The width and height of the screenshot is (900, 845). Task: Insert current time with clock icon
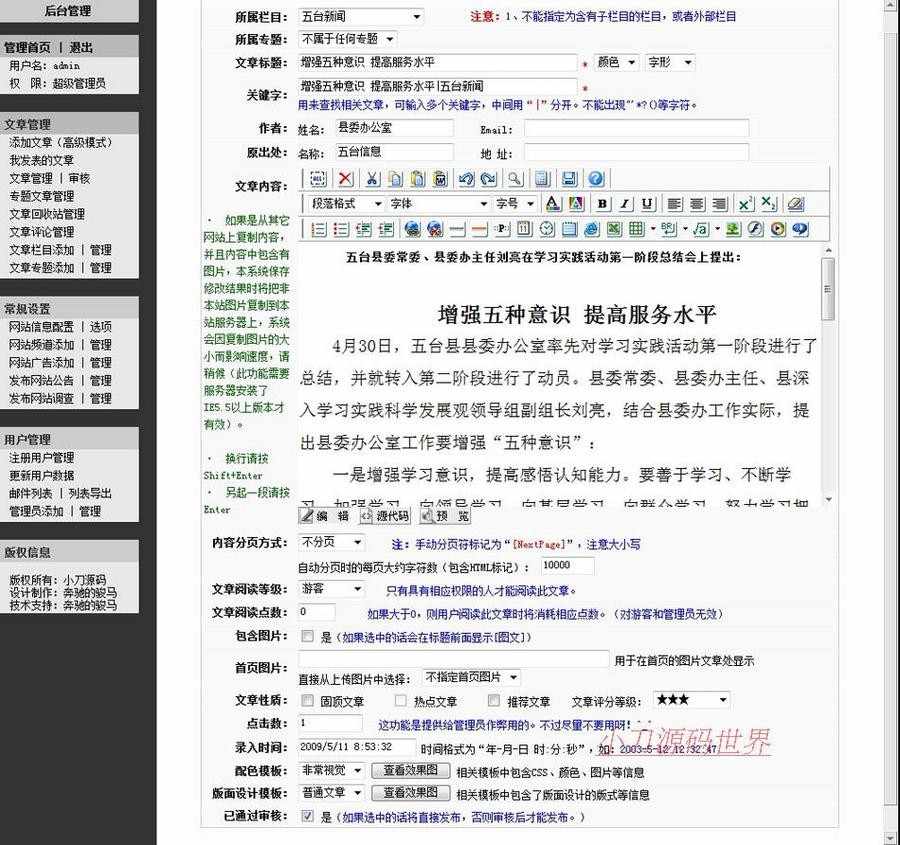coord(546,229)
